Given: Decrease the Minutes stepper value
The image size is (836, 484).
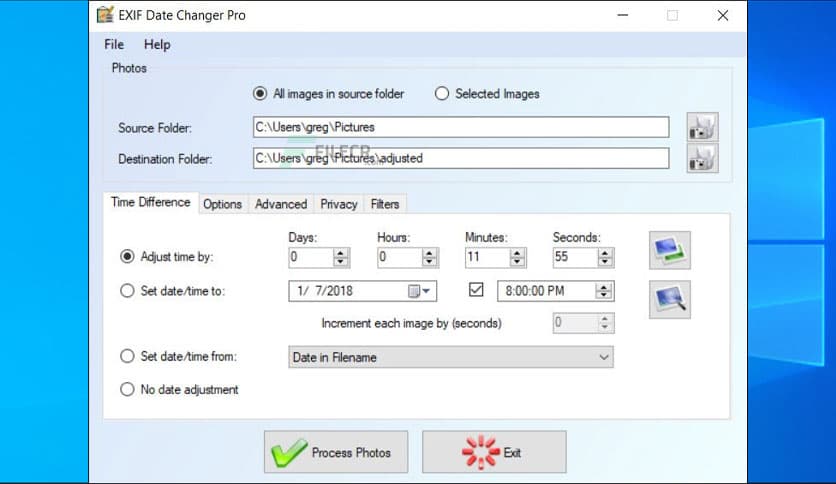Looking at the screenshot, I should point(517,262).
